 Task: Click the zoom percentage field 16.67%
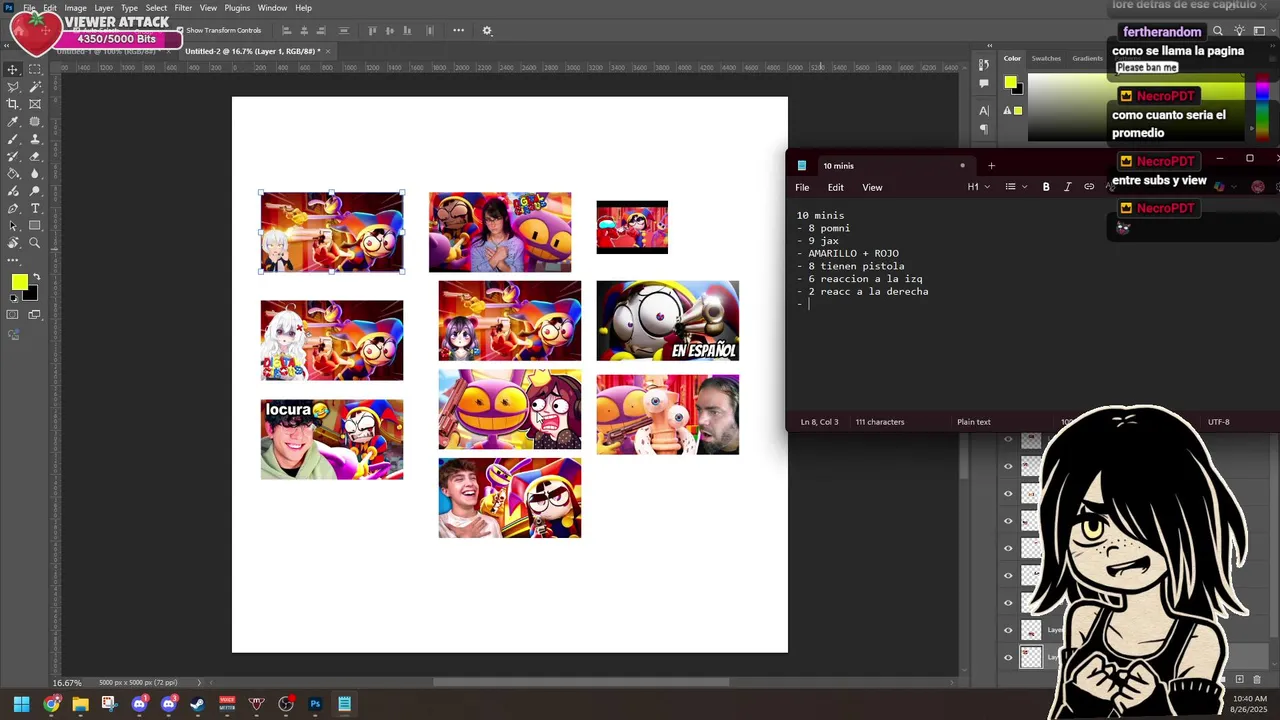pos(67,683)
